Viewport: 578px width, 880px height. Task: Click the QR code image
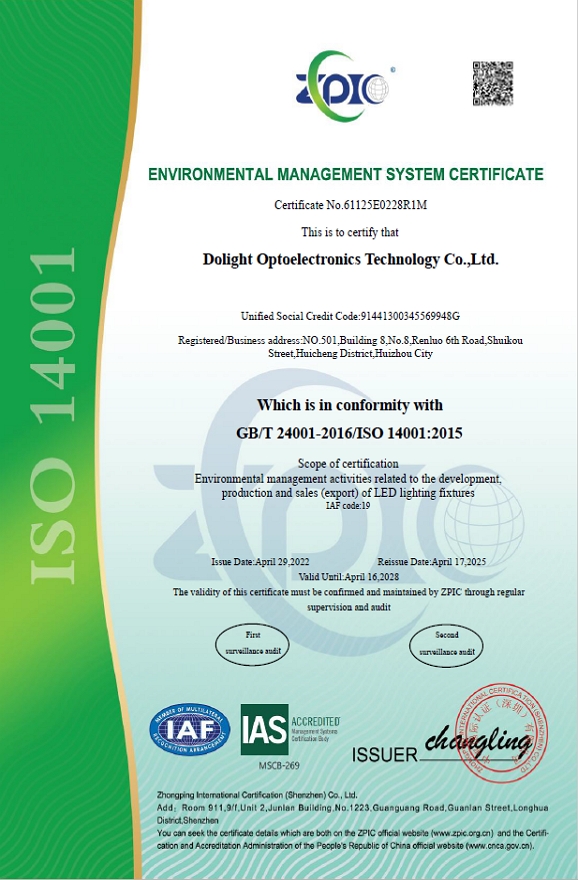[x=493, y=84]
